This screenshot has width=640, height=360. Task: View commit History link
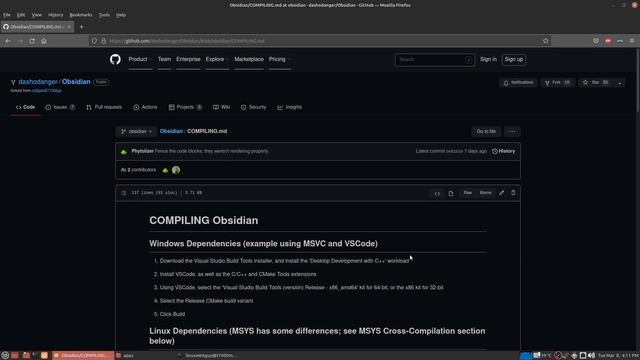[504, 151]
